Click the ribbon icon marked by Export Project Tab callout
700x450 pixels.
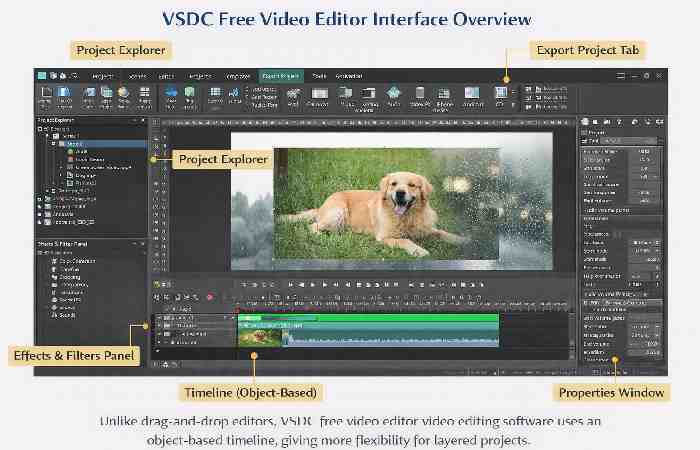(501, 92)
